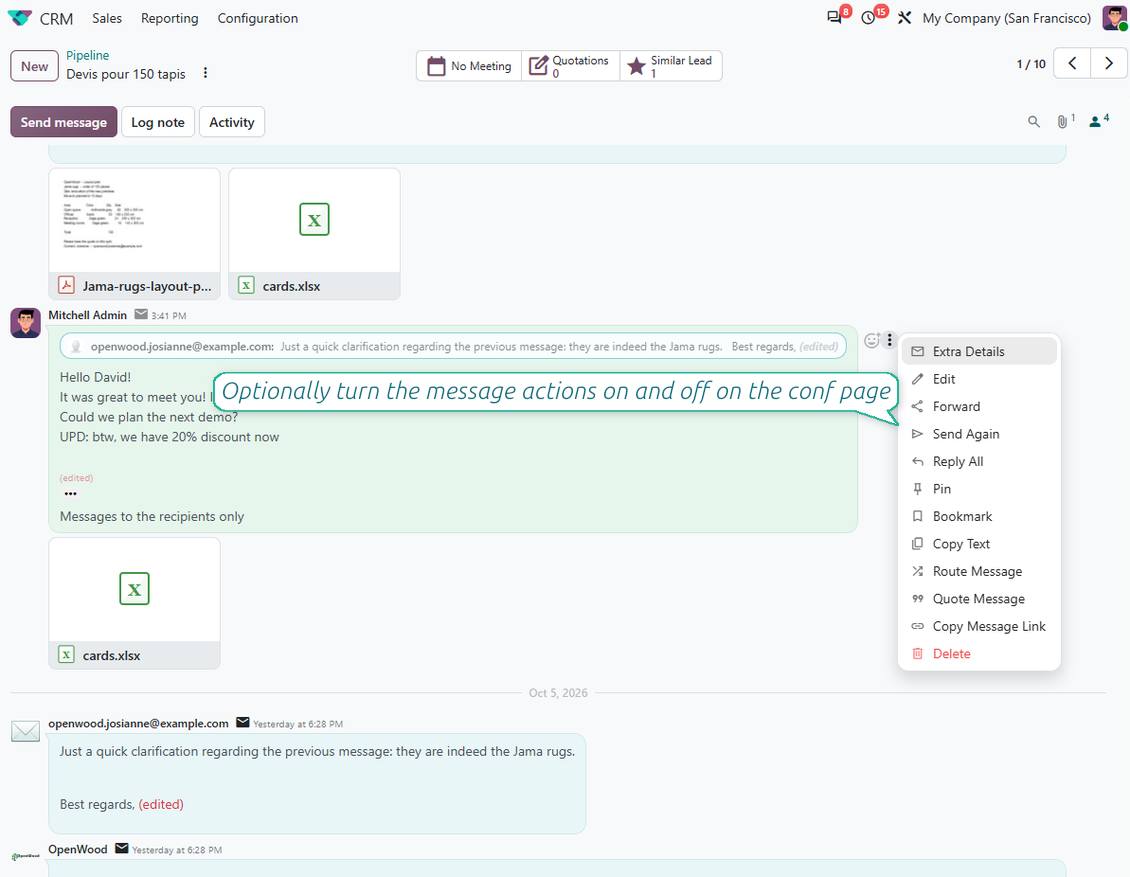The image size is (1130, 877).
Task: Choose Extra Details from the message menu
Action: [x=979, y=351]
